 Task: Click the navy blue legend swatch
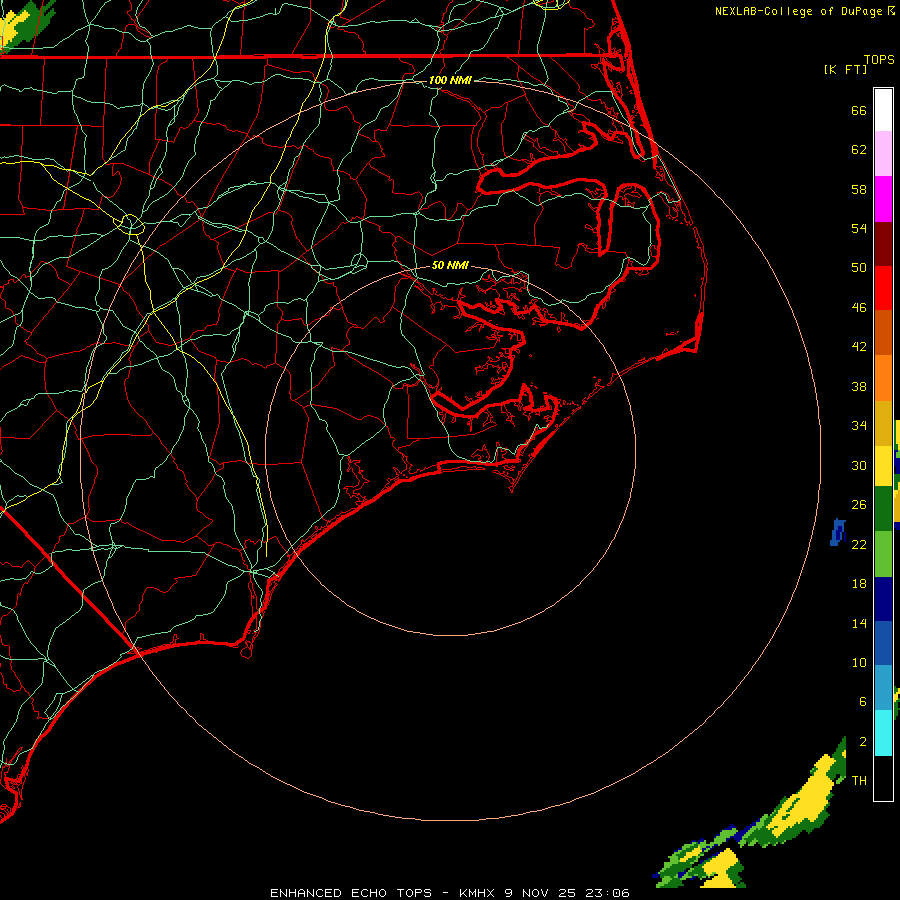tap(883, 598)
